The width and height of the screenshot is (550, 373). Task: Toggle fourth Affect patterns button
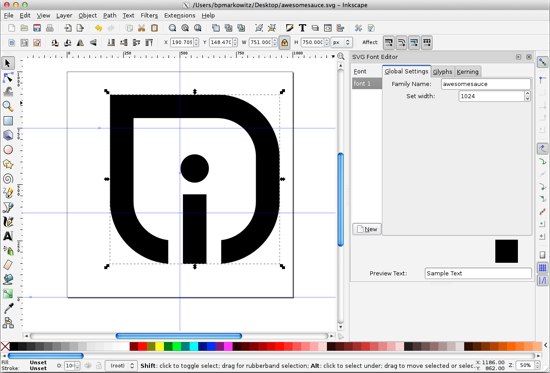click(x=427, y=42)
